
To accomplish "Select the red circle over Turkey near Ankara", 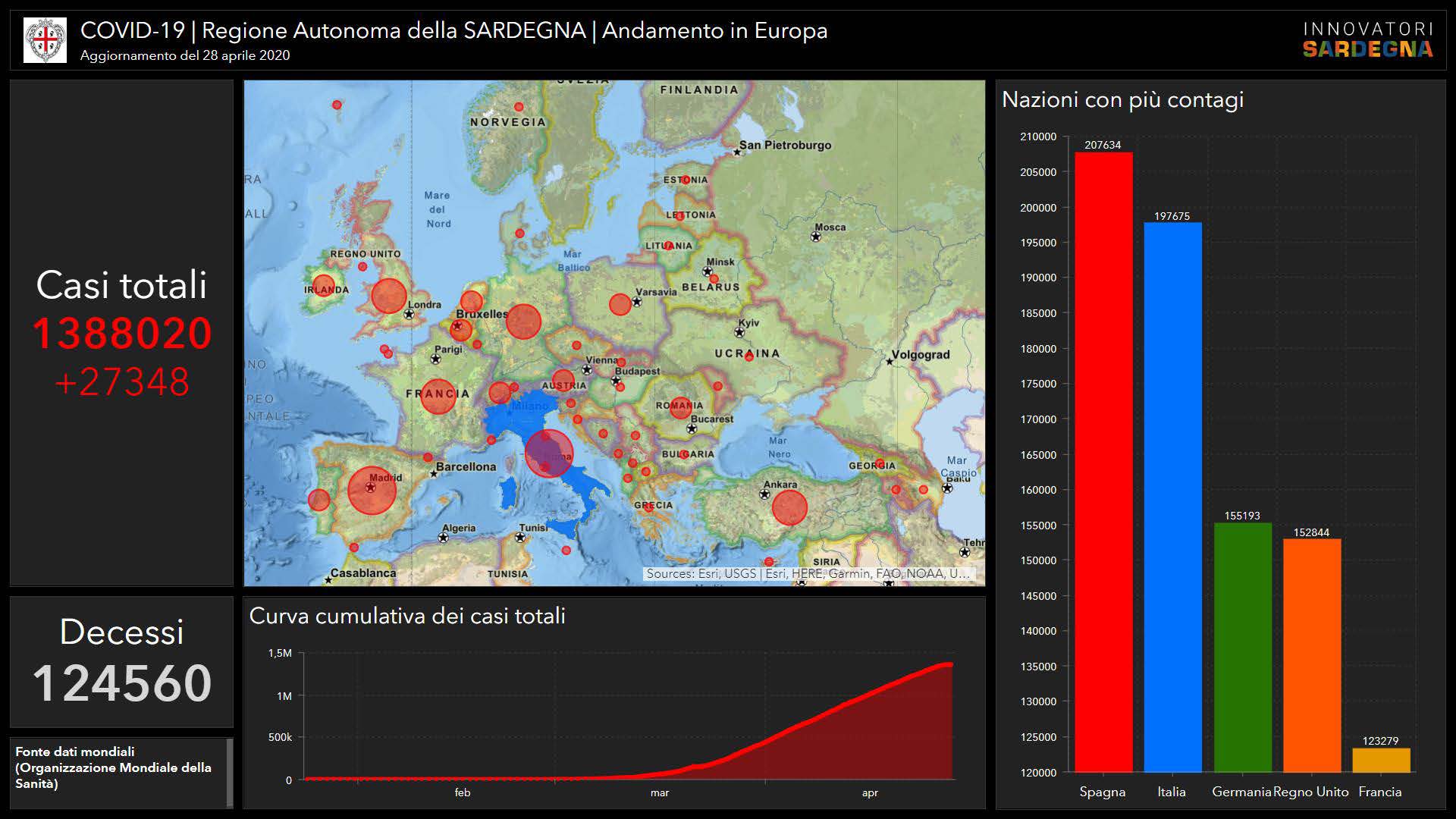I will 789,507.
